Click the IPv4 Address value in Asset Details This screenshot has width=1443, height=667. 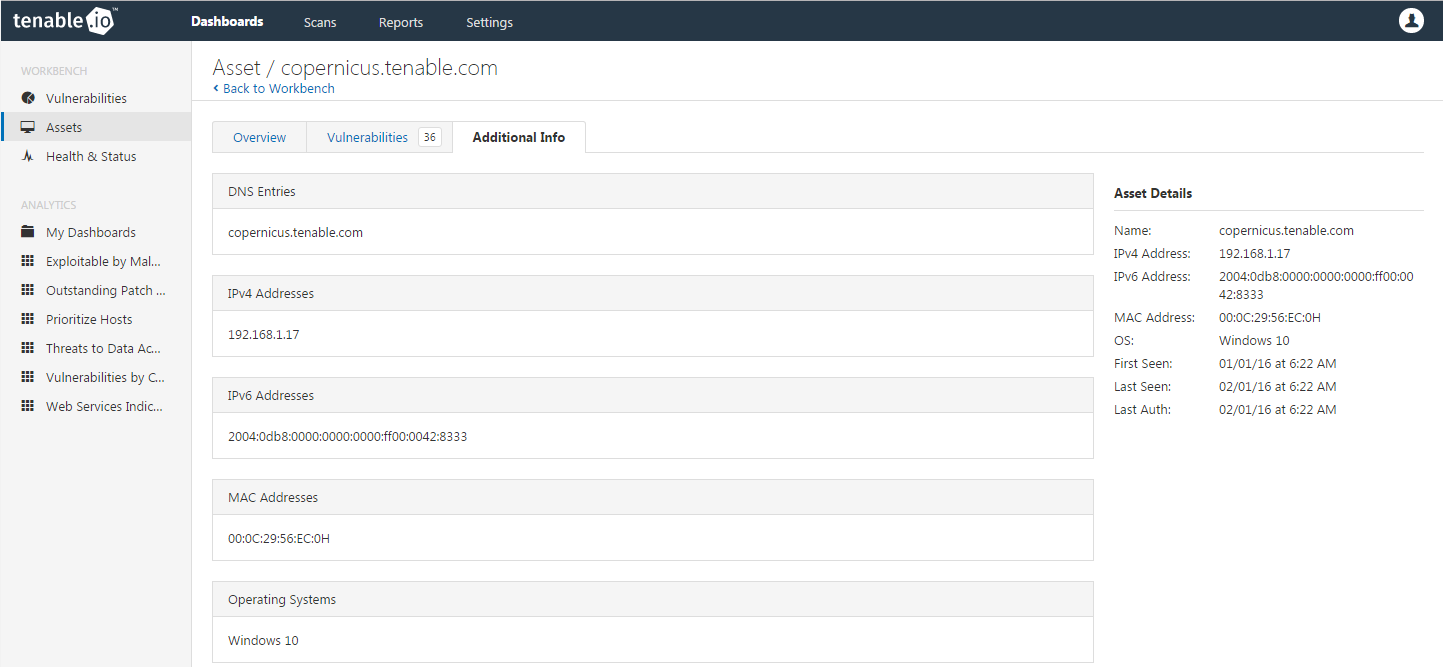point(1254,253)
